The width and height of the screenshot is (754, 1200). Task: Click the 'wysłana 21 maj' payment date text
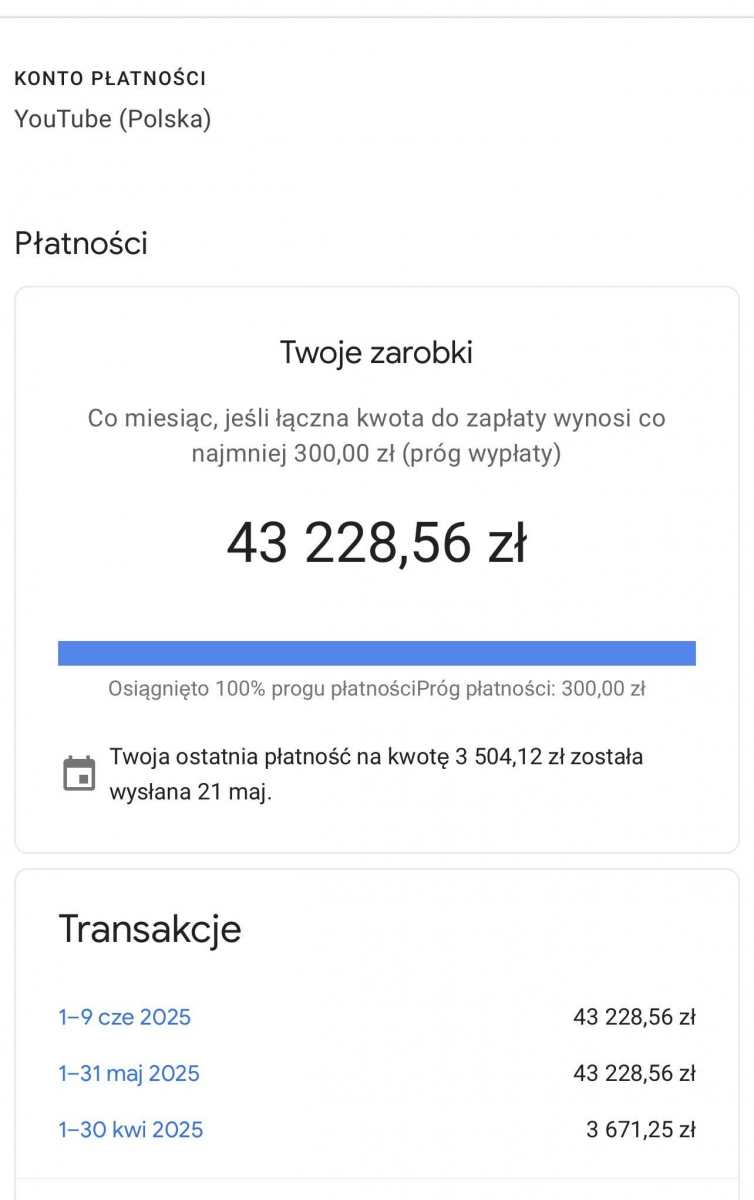point(190,792)
